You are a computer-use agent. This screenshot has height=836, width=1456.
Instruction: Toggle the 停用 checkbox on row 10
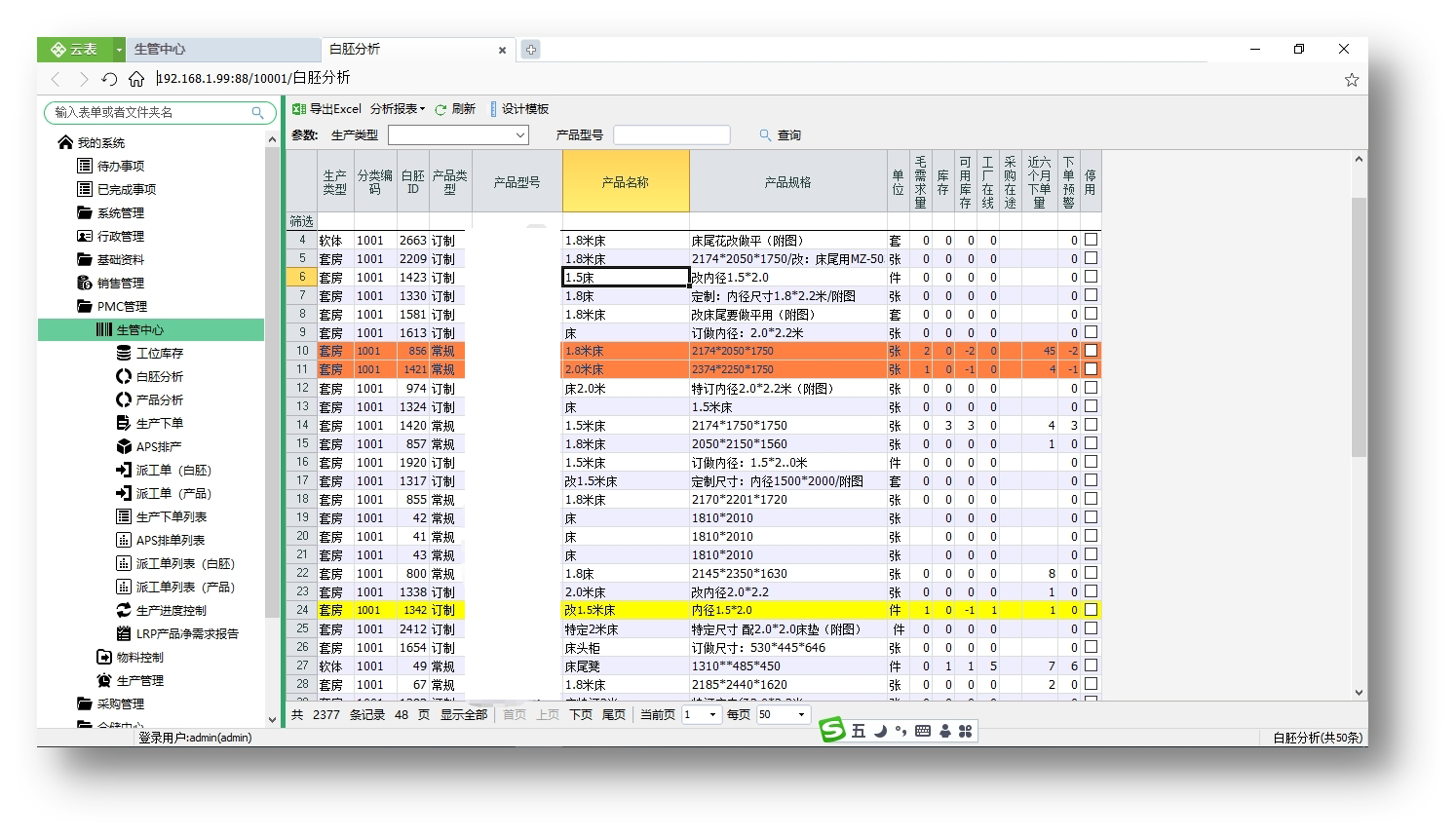[x=1091, y=350]
